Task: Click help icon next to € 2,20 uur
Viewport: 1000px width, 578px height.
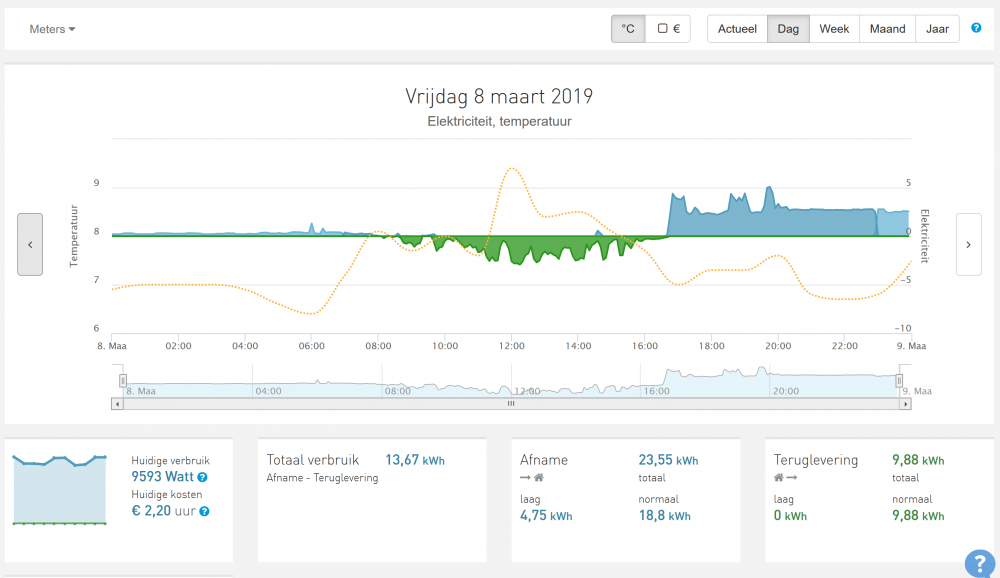Action: click(204, 511)
